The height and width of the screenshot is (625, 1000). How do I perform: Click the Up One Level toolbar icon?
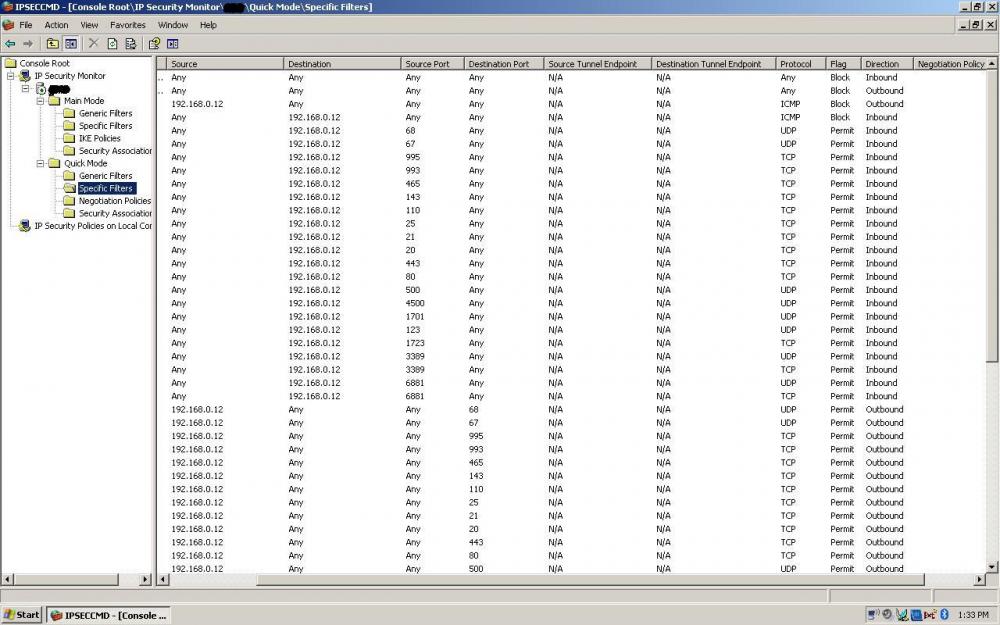(52, 44)
